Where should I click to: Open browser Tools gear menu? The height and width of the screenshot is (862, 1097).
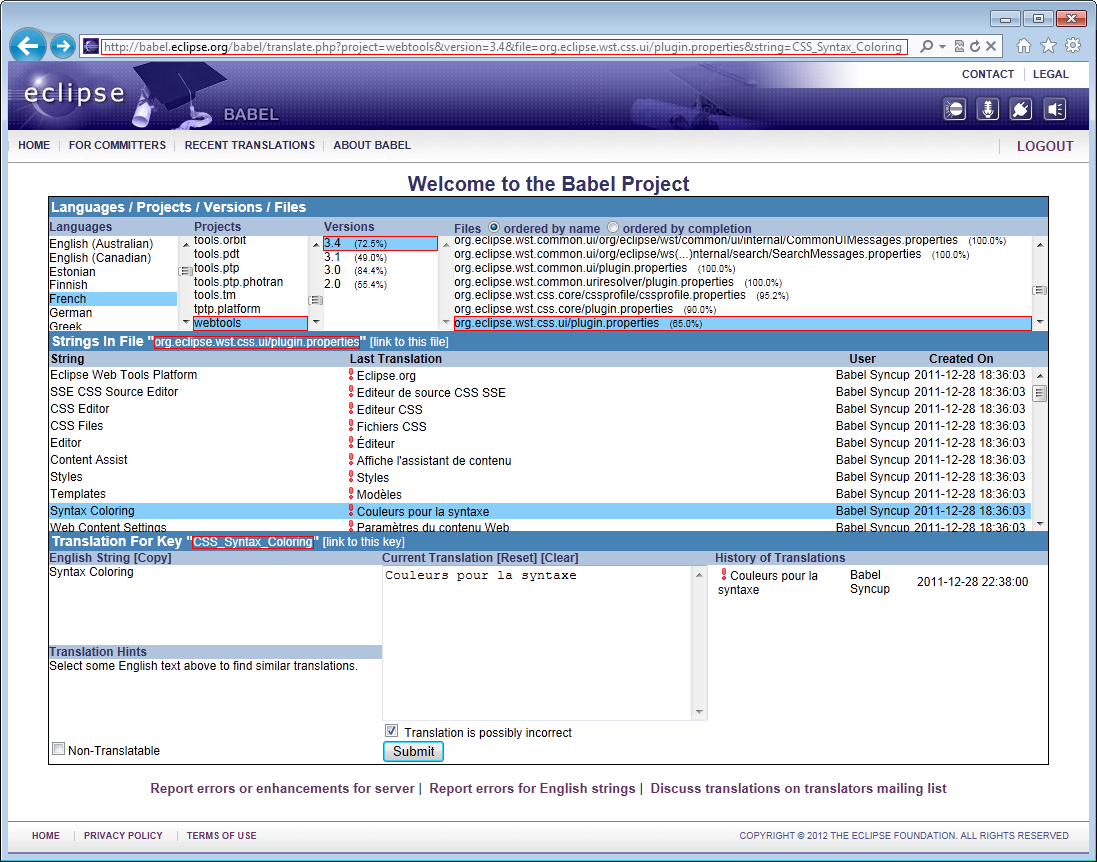(1073, 46)
